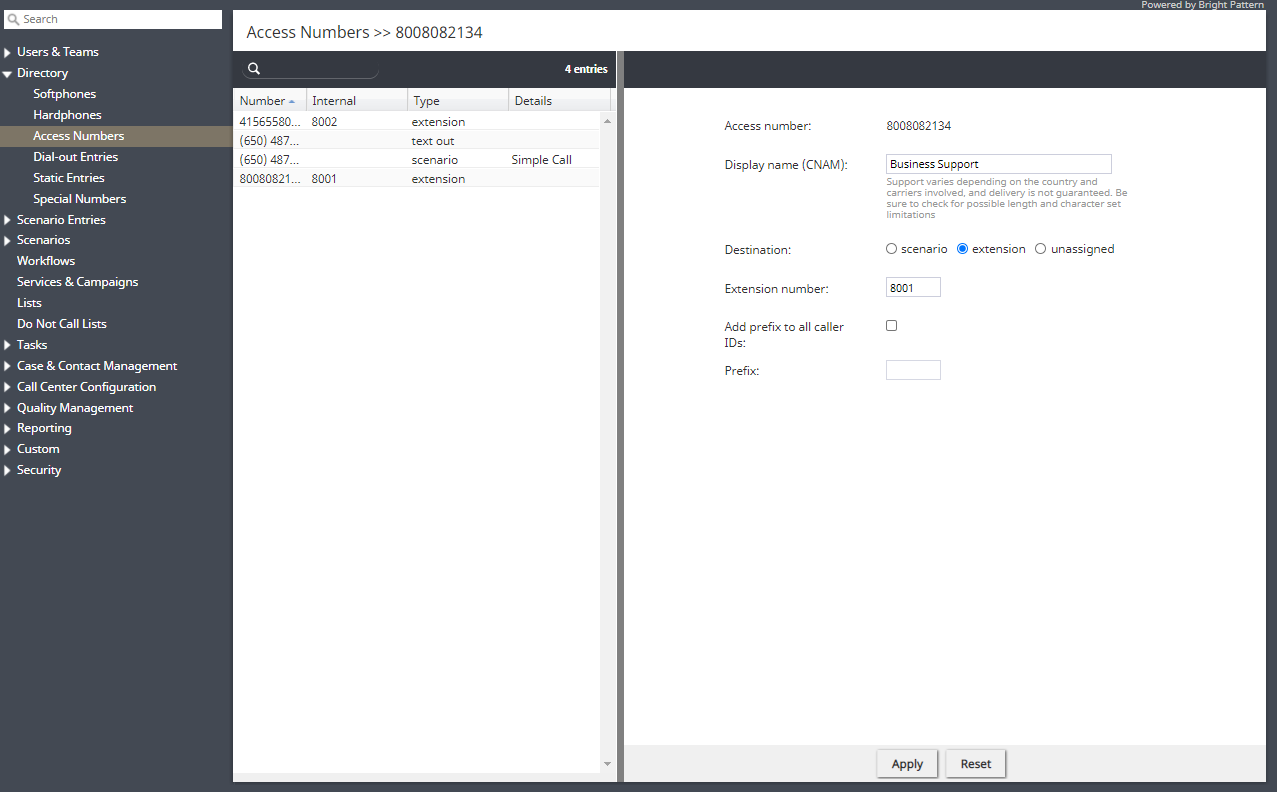The width and height of the screenshot is (1277, 792).
Task: Open Hardphones in Directory
Action: [x=67, y=115]
